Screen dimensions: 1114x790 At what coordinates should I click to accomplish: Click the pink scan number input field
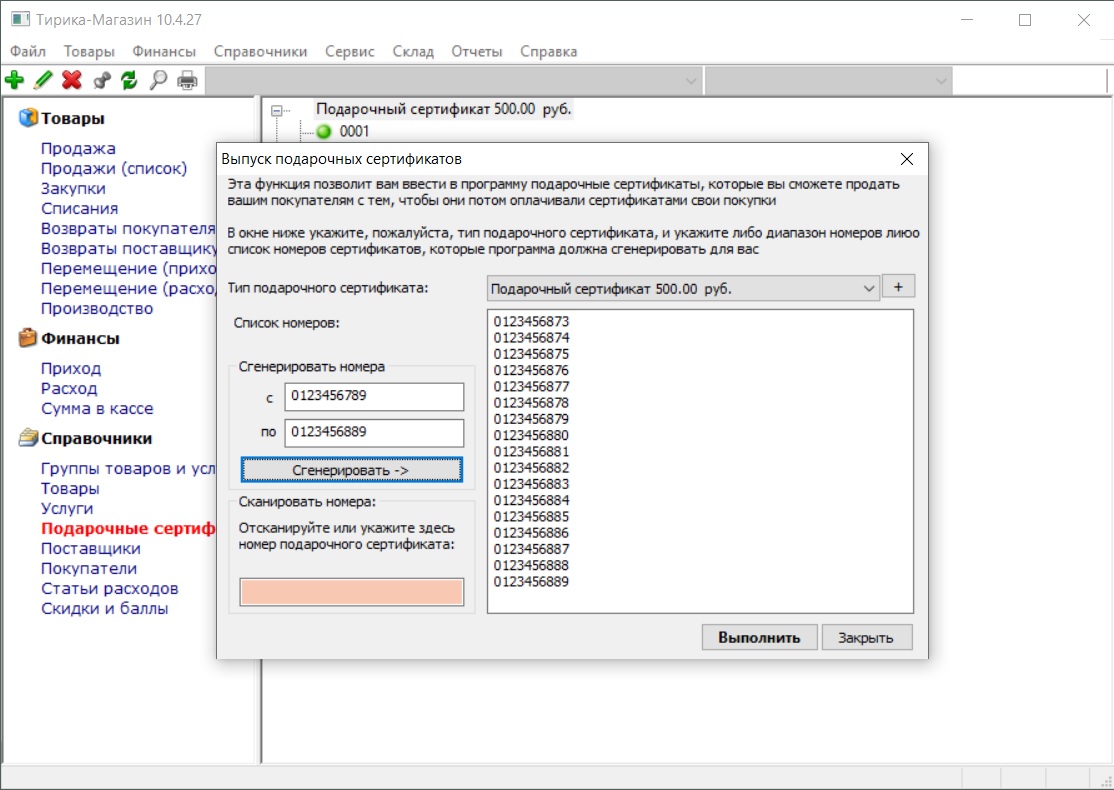coord(352,591)
